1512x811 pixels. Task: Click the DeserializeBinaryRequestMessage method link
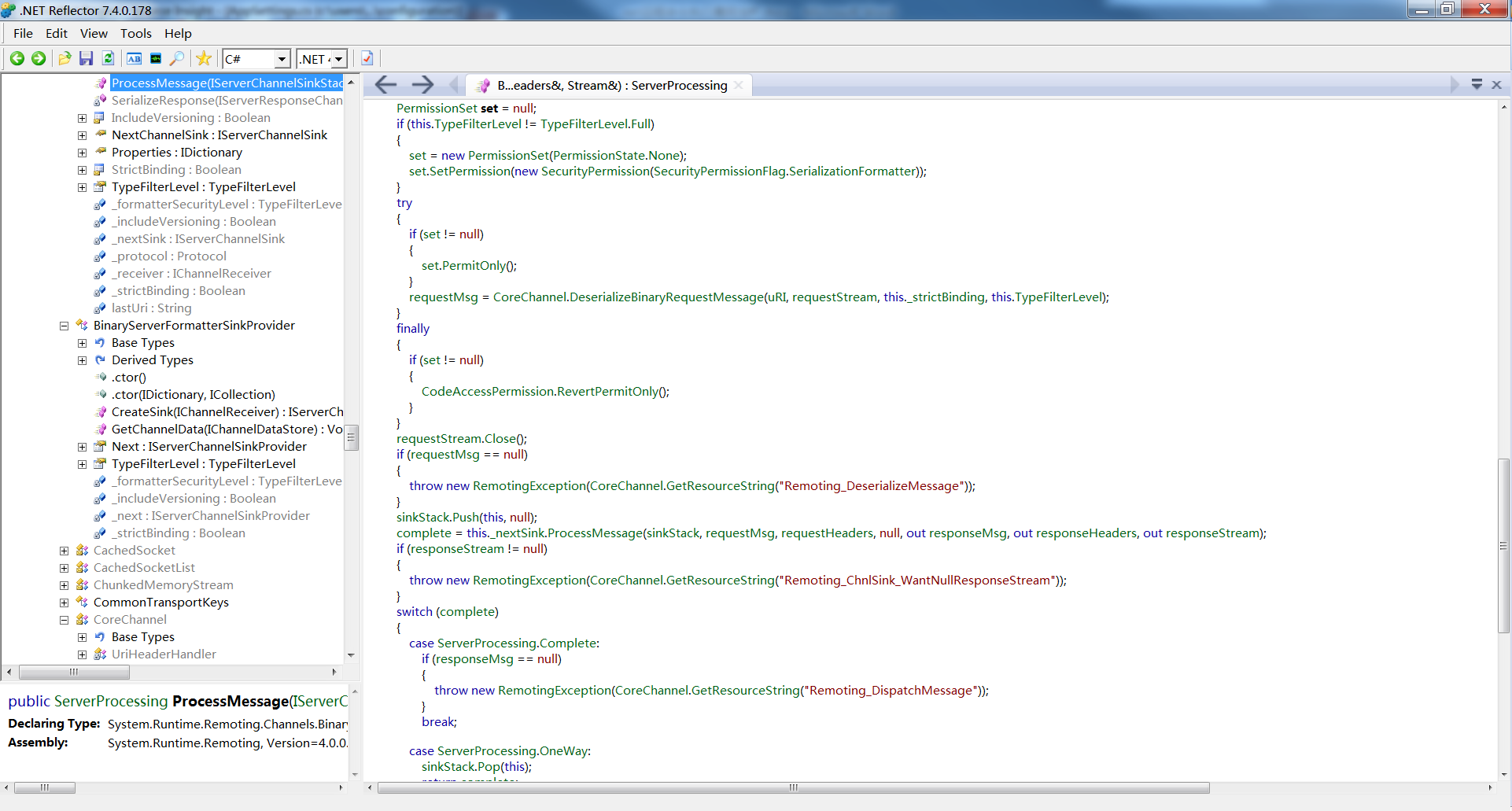pos(666,297)
